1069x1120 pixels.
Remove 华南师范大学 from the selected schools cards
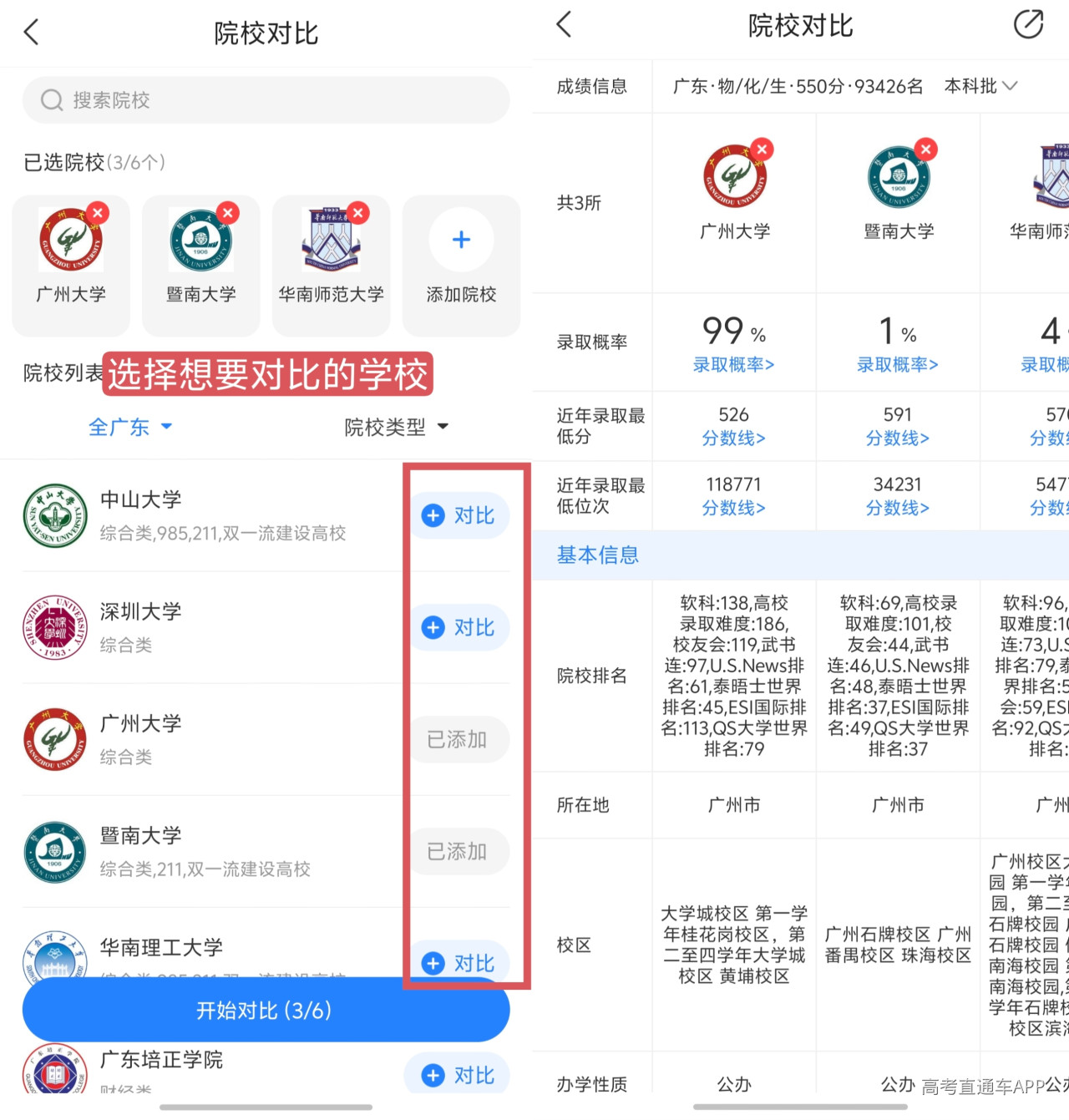(358, 213)
